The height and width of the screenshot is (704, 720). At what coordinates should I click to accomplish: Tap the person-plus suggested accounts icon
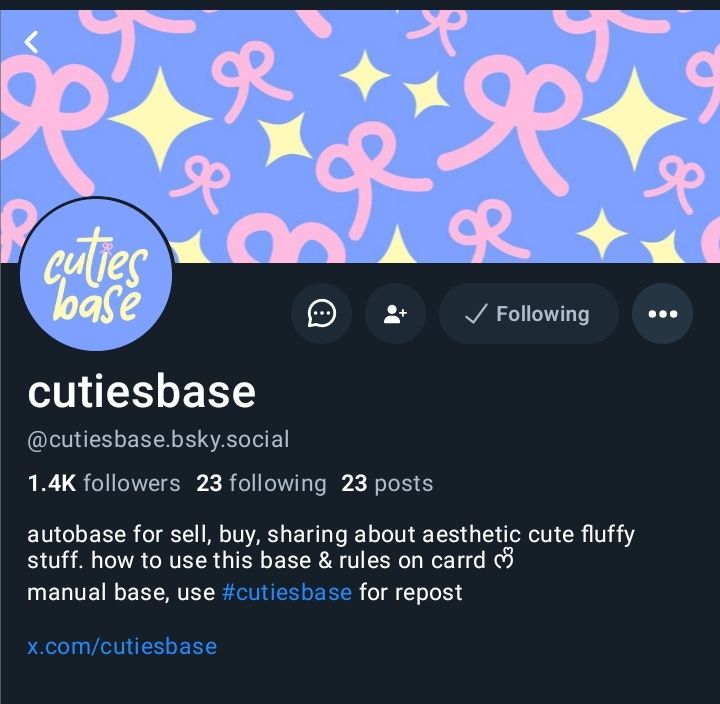point(395,314)
